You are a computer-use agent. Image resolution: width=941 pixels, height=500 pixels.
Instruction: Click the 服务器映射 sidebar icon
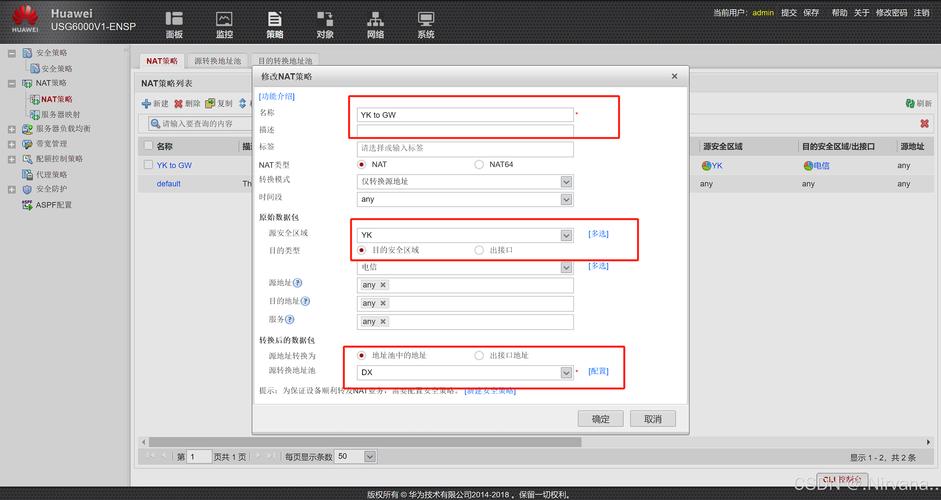35,114
